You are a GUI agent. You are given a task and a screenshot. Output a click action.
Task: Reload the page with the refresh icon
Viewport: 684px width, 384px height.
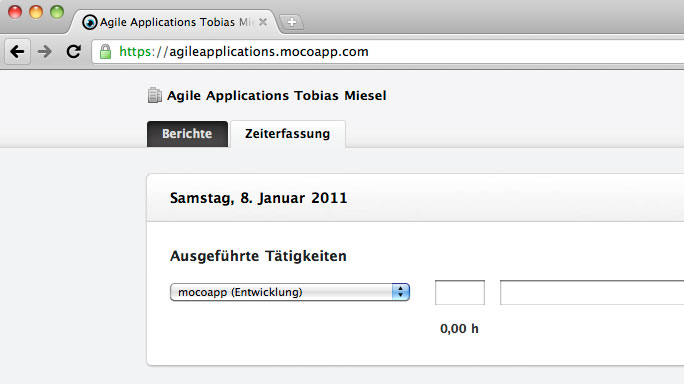(73, 51)
